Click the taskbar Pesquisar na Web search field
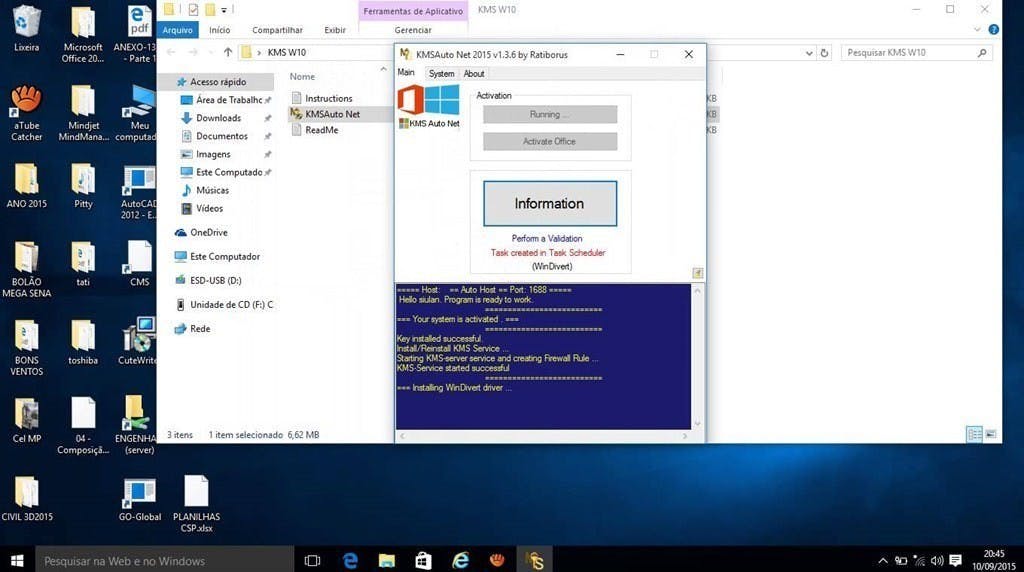Viewport: 1024px width, 572px height. pyautogui.click(x=165, y=560)
